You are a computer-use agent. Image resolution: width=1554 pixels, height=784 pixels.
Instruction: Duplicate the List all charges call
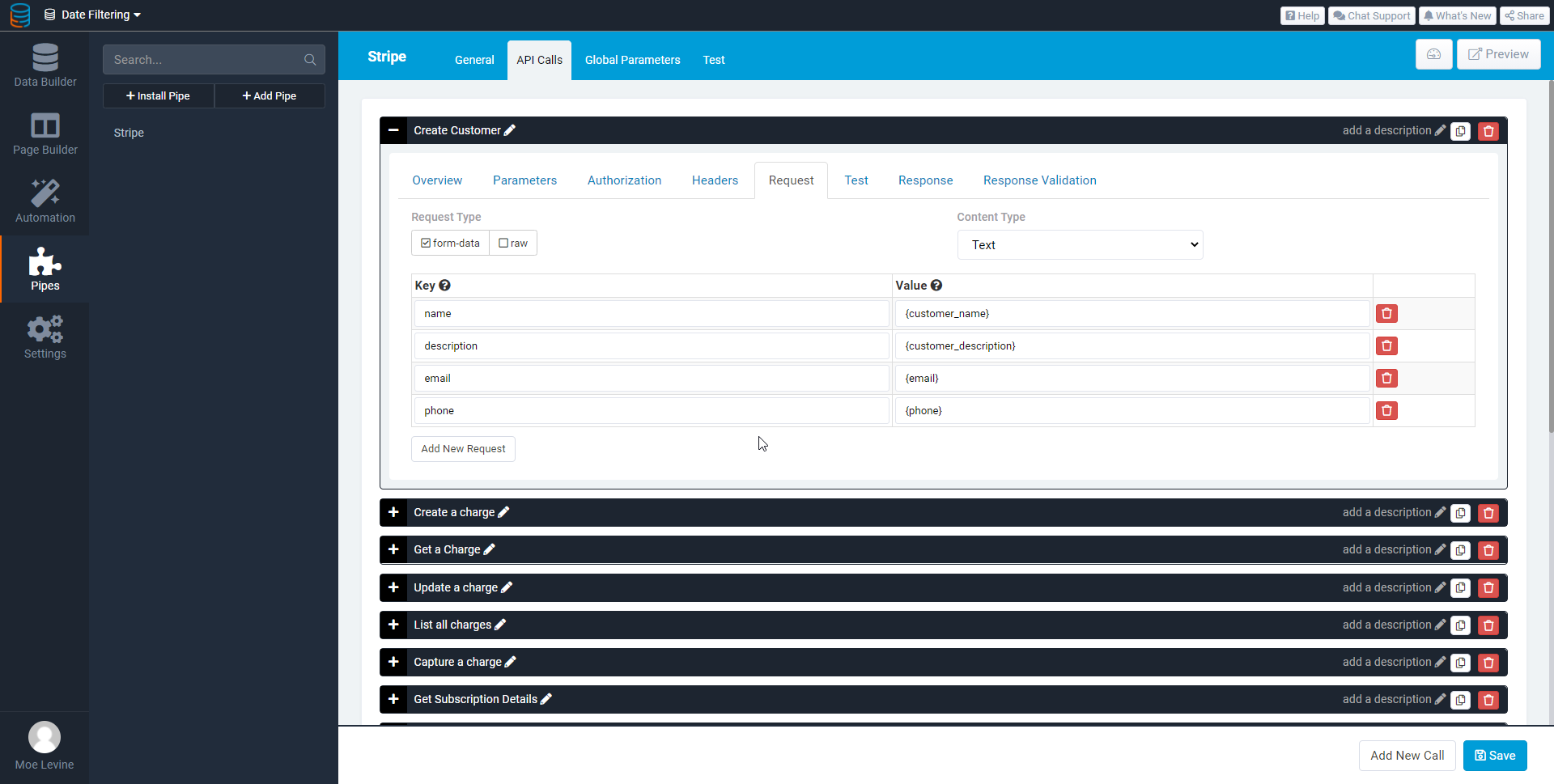1460,625
